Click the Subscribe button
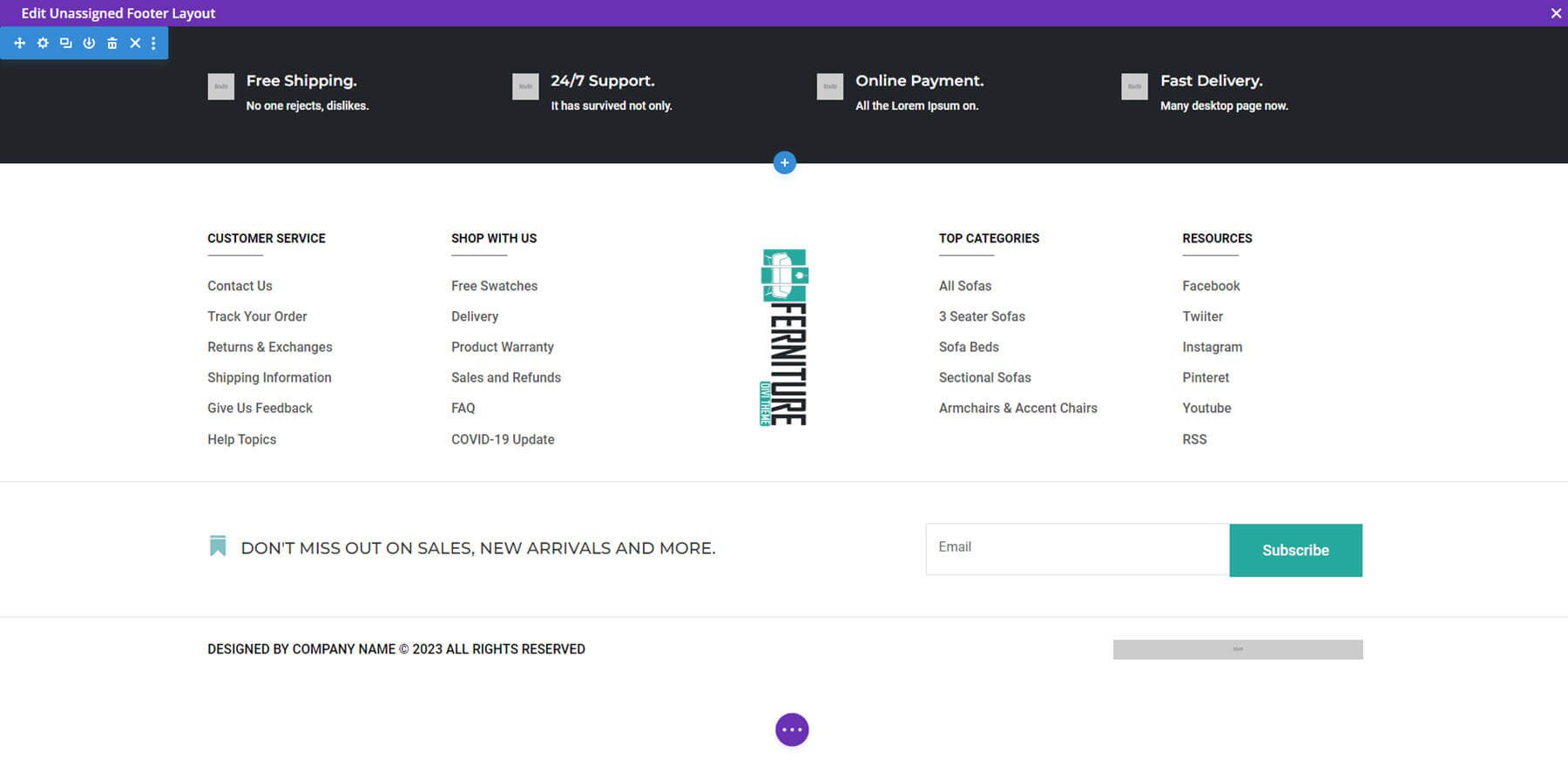 pyautogui.click(x=1294, y=550)
